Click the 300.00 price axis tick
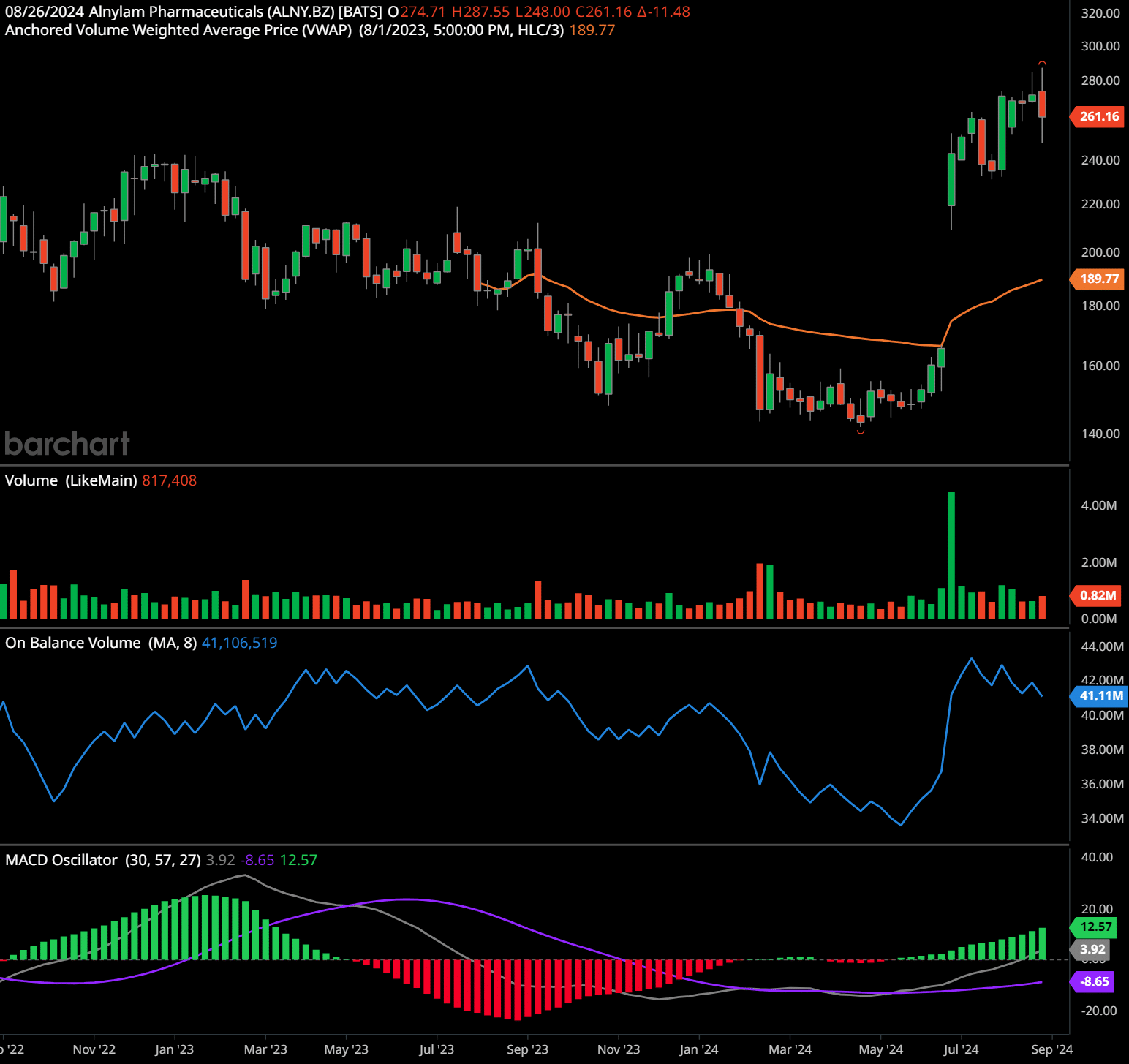Viewport: 1129px width, 1064px height. 1100,46
